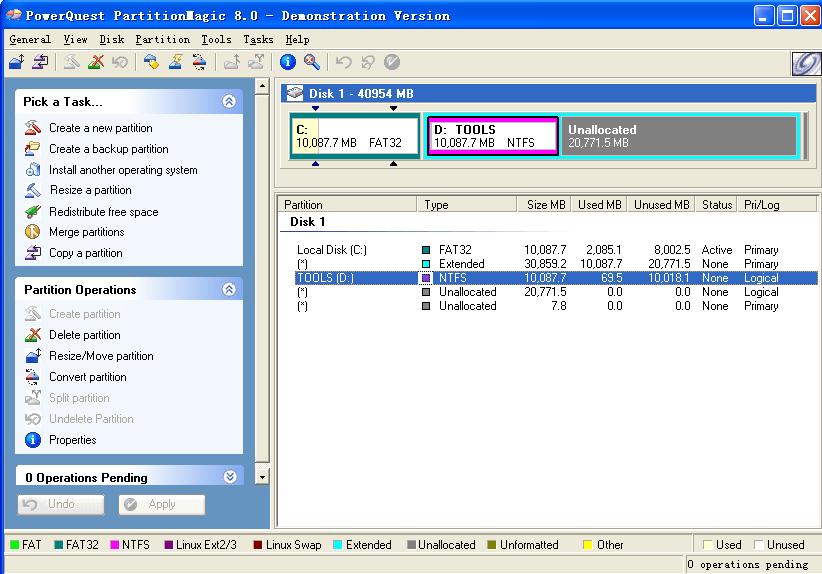The image size is (822, 574).
Task: Click the Merge partitions toolbar icon
Action: [x=231, y=62]
